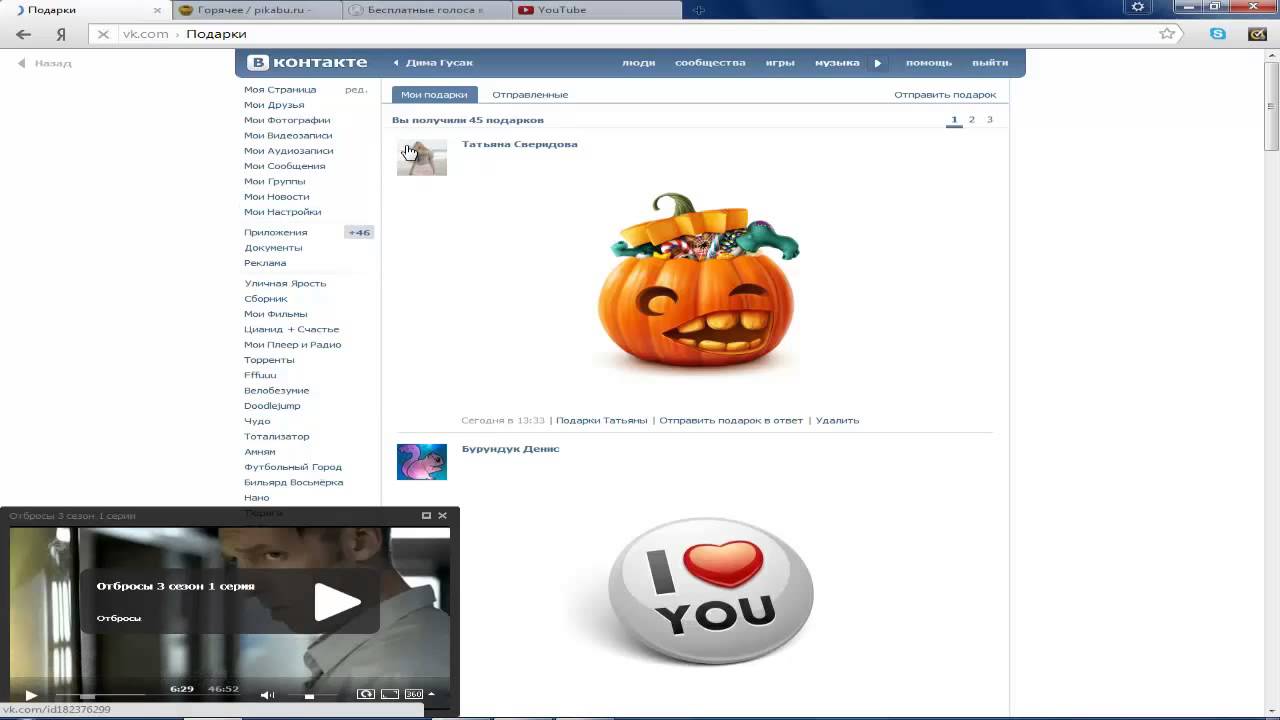Bookmark the page with the star icon
This screenshot has height=720, width=1280.
(1167, 33)
